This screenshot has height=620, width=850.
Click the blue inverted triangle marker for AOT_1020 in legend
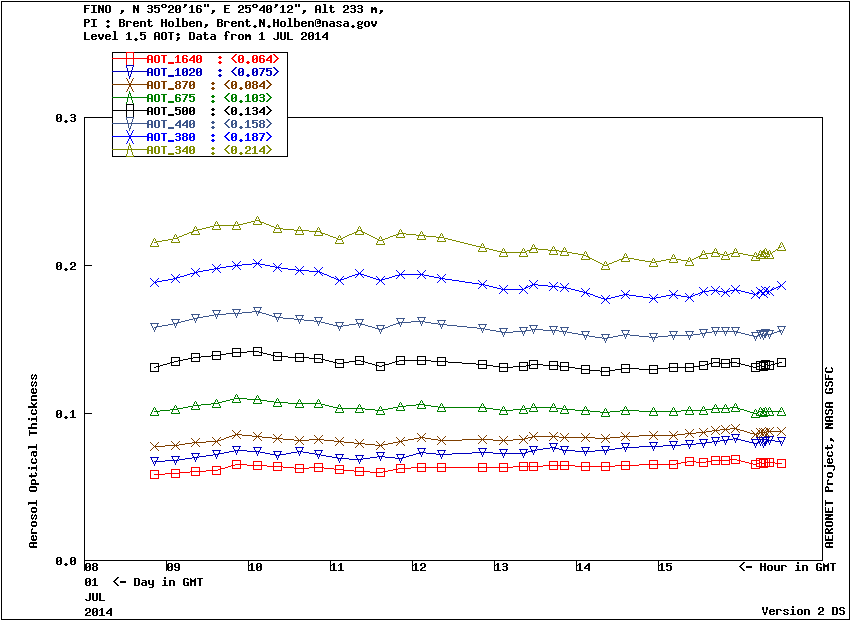click(129, 73)
